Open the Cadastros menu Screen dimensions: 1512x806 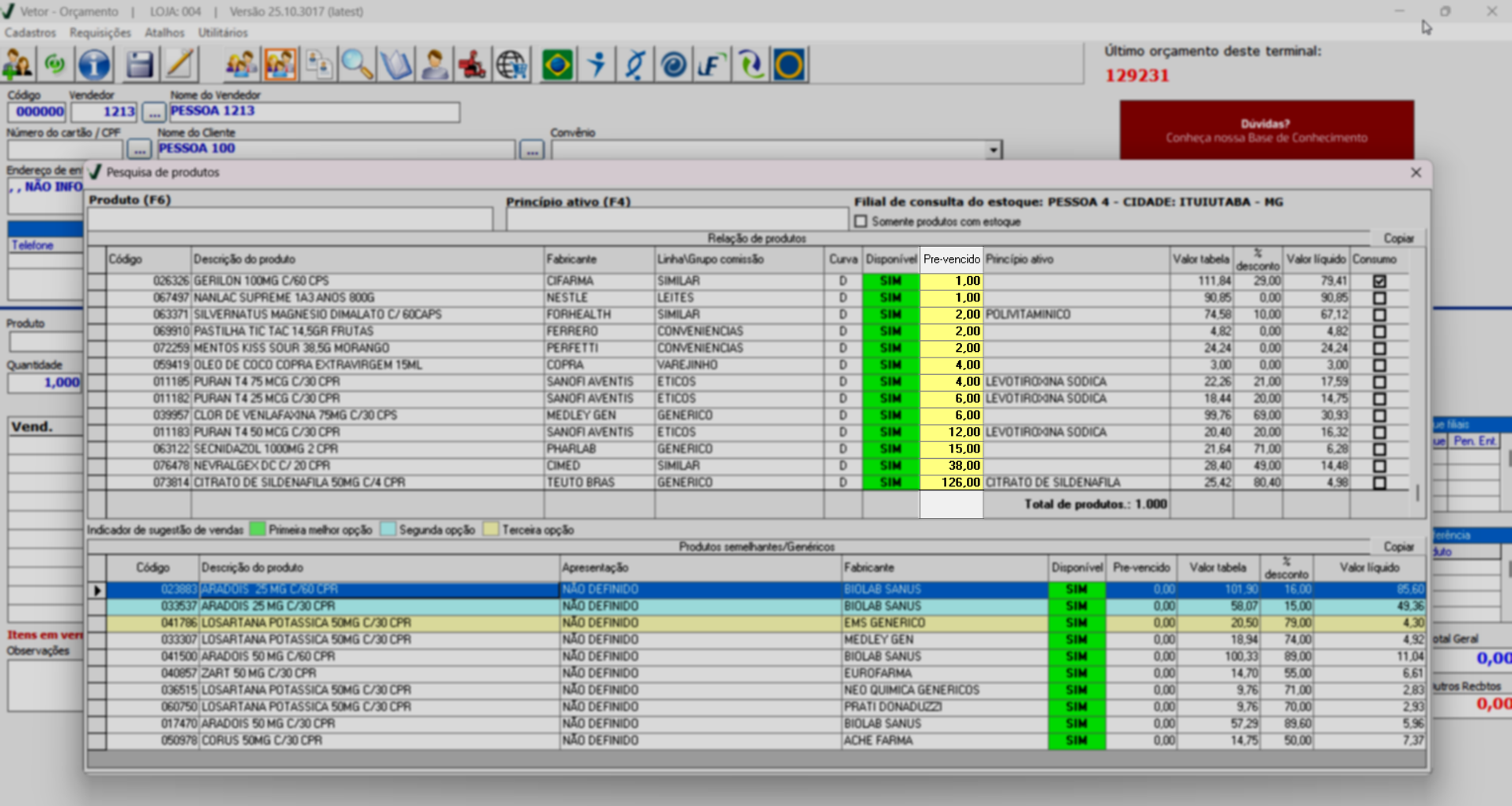tap(30, 32)
